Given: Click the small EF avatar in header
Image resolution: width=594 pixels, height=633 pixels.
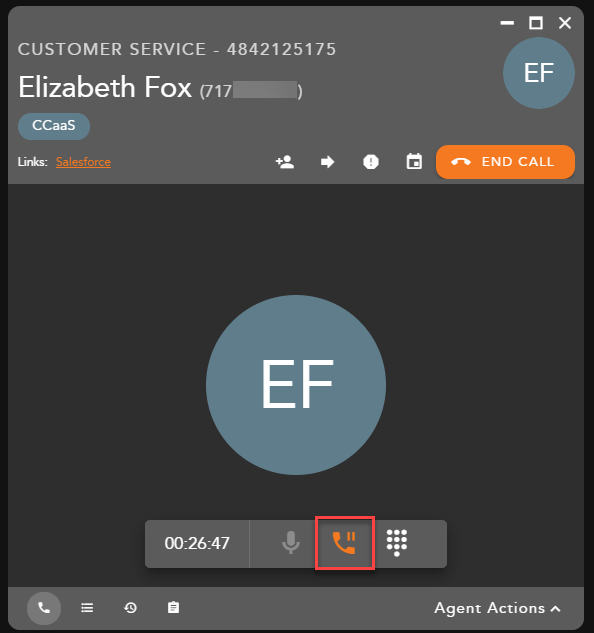Looking at the screenshot, I should 539,73.
